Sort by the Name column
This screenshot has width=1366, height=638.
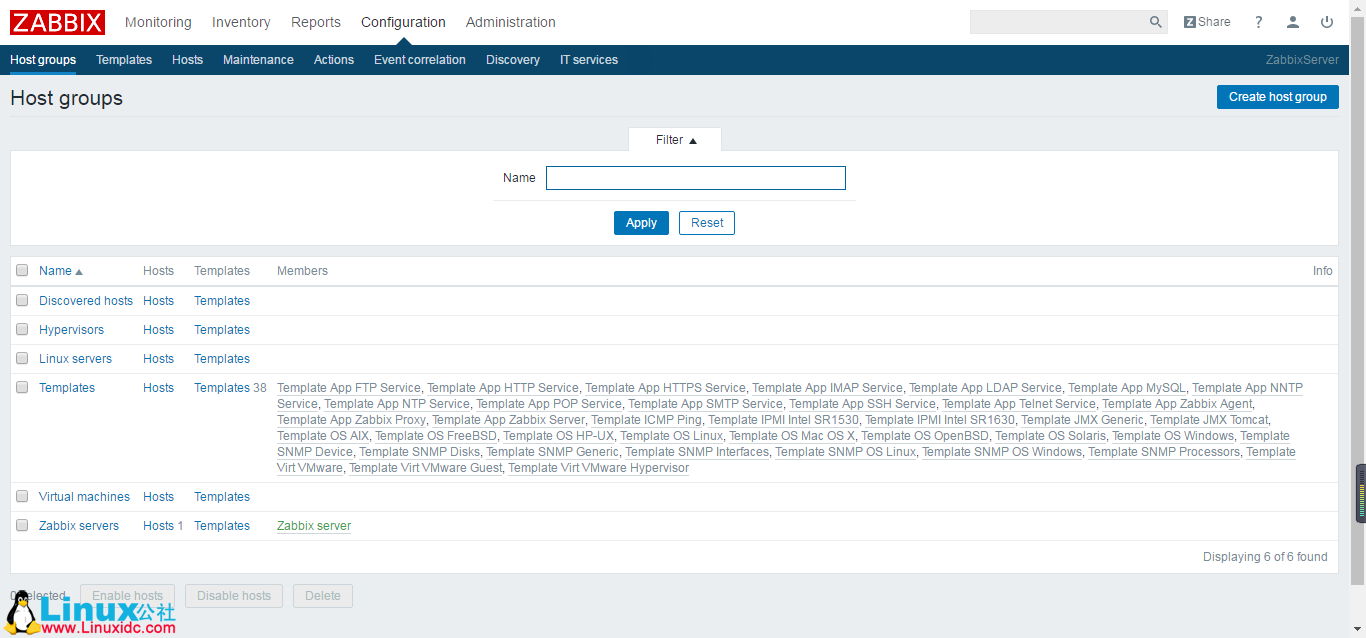[53, 270]
